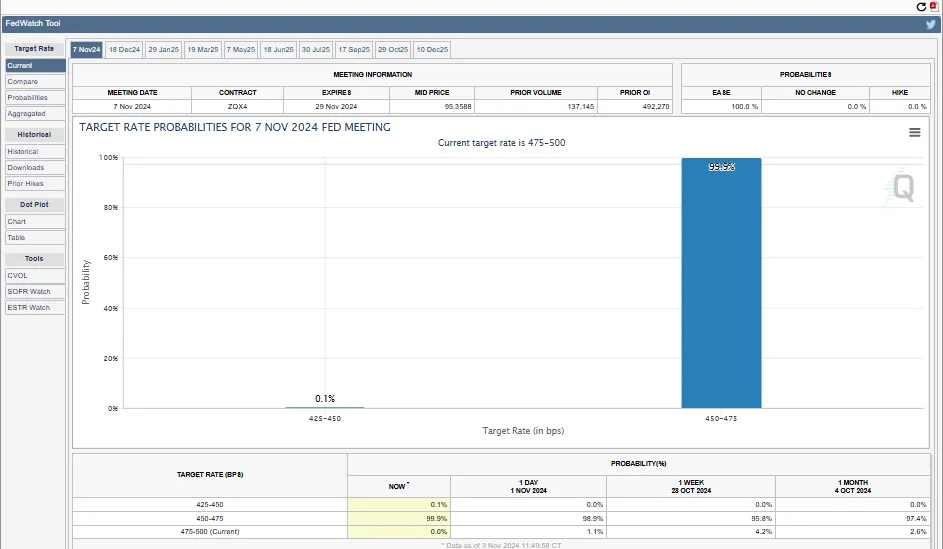Switch to the 18 Dec24 meeting tab
Image resolution: width=943 pixels, height=549 pixels.
125,48
